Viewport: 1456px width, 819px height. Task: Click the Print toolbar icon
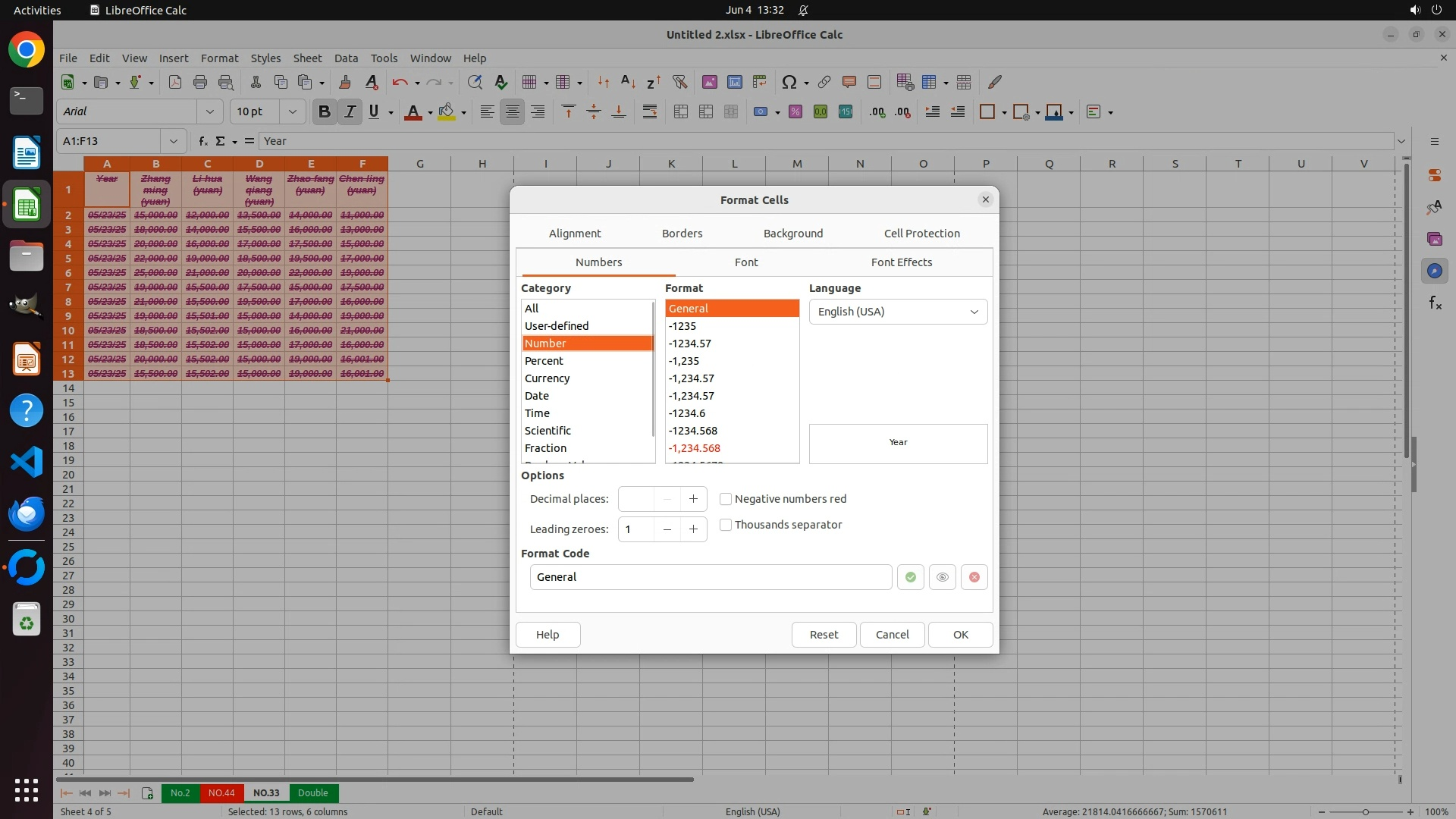click(200, 82)
